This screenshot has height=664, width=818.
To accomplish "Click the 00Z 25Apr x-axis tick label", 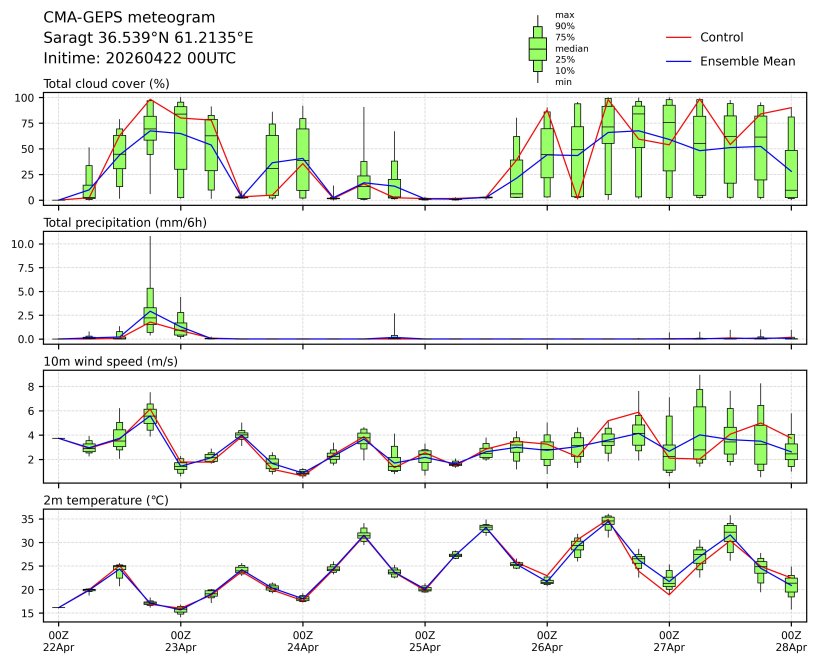I will 425,640.
